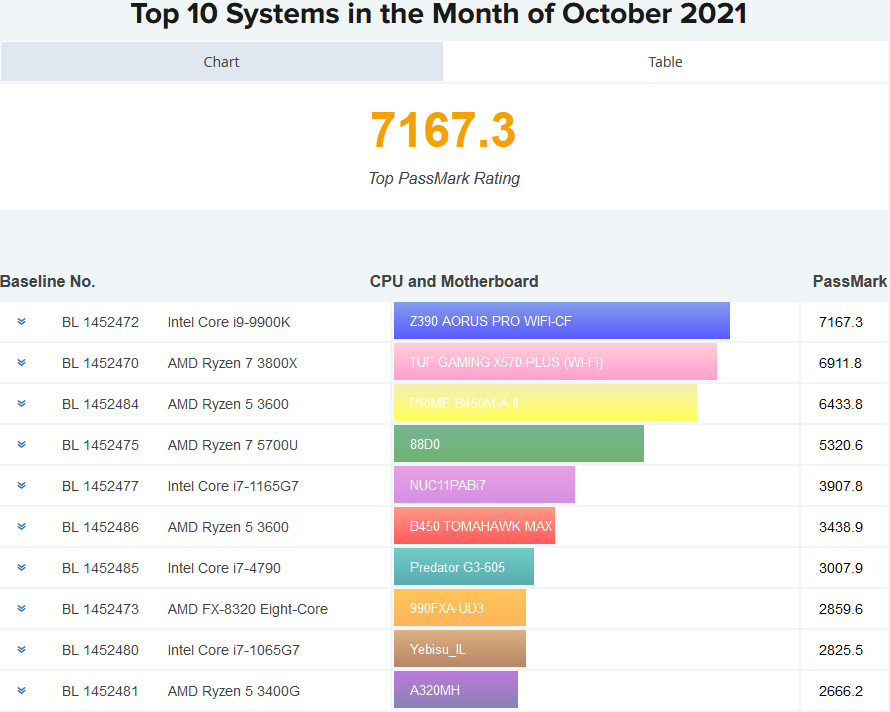Viewport: 890px width, 712px height.
Task: Click the chevron icon next to BL 1452477
Action: 22,485
